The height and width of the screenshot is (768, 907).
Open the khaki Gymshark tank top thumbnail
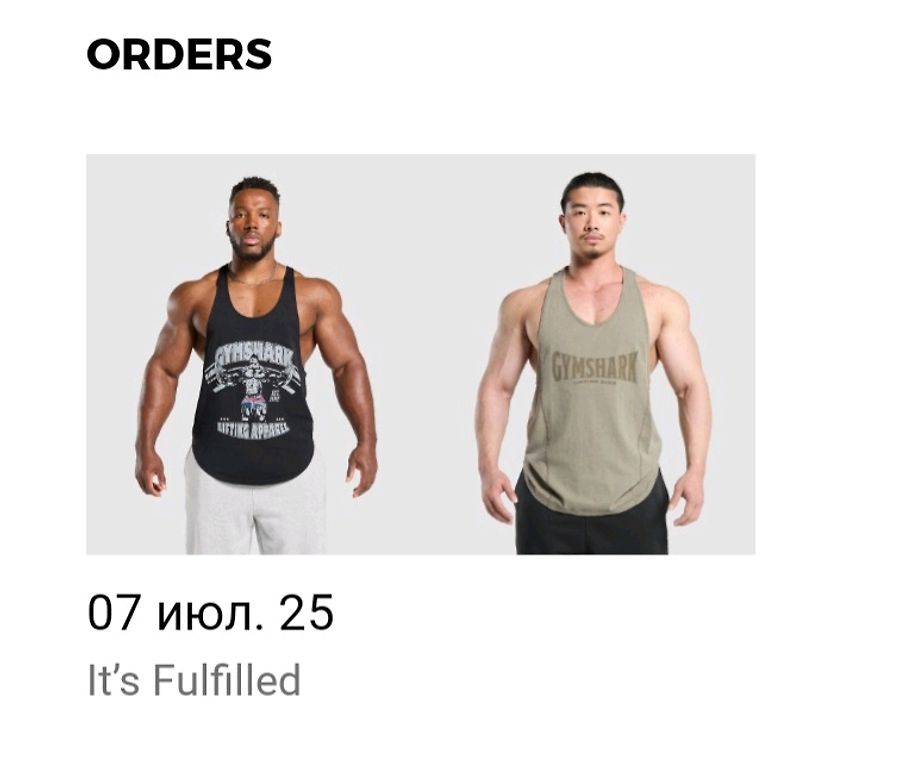click(x=588, y=354)
